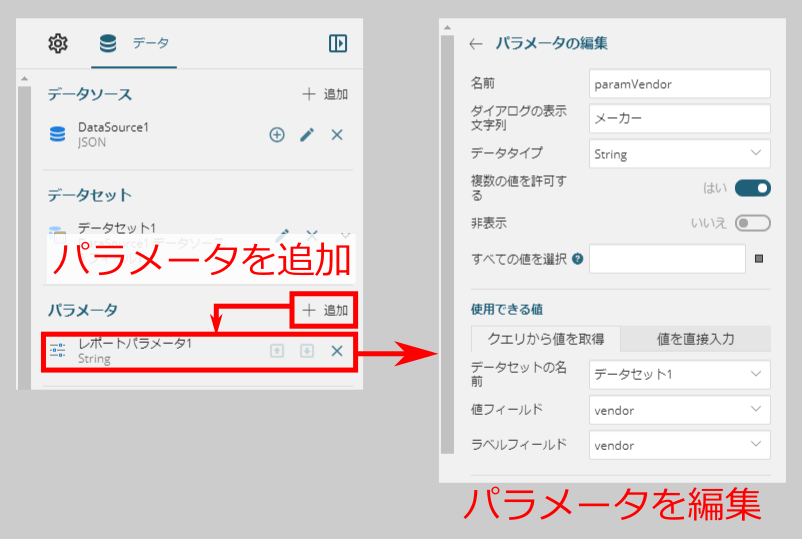Click the すべての値を選択 input field

667,259
